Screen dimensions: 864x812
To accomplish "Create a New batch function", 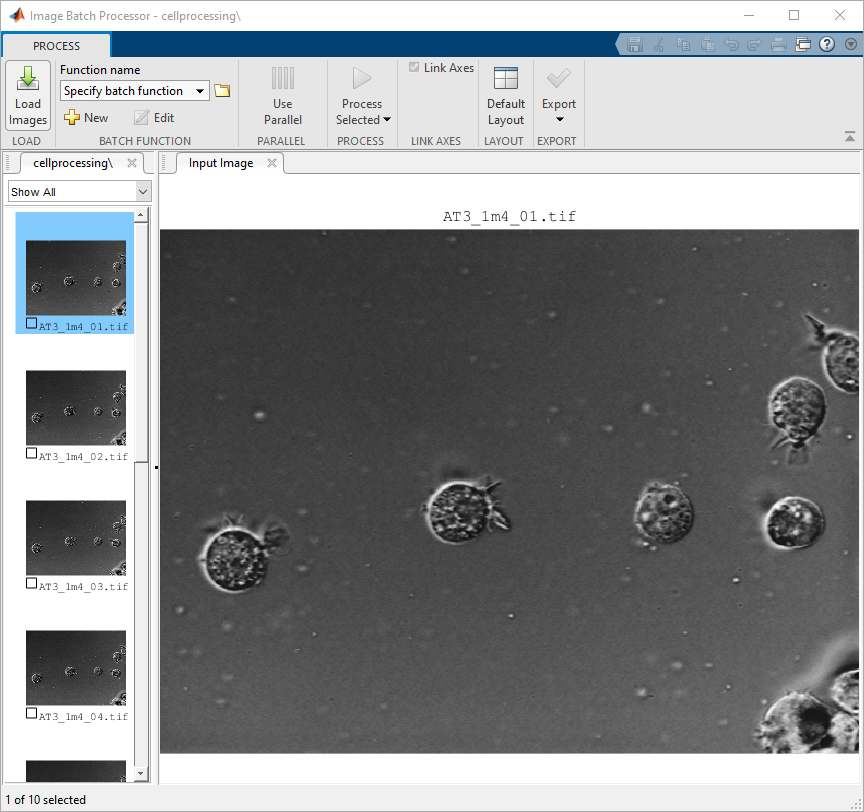I will [x=86, y=117].
